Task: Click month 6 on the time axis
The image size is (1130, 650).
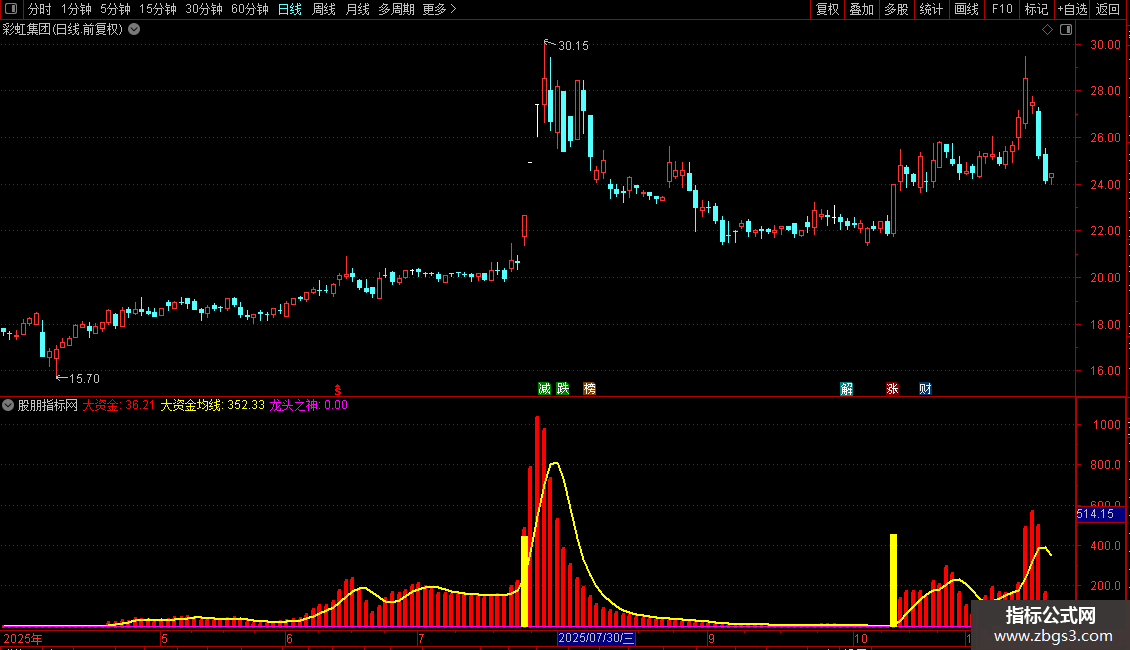Action: coord(289,638)
